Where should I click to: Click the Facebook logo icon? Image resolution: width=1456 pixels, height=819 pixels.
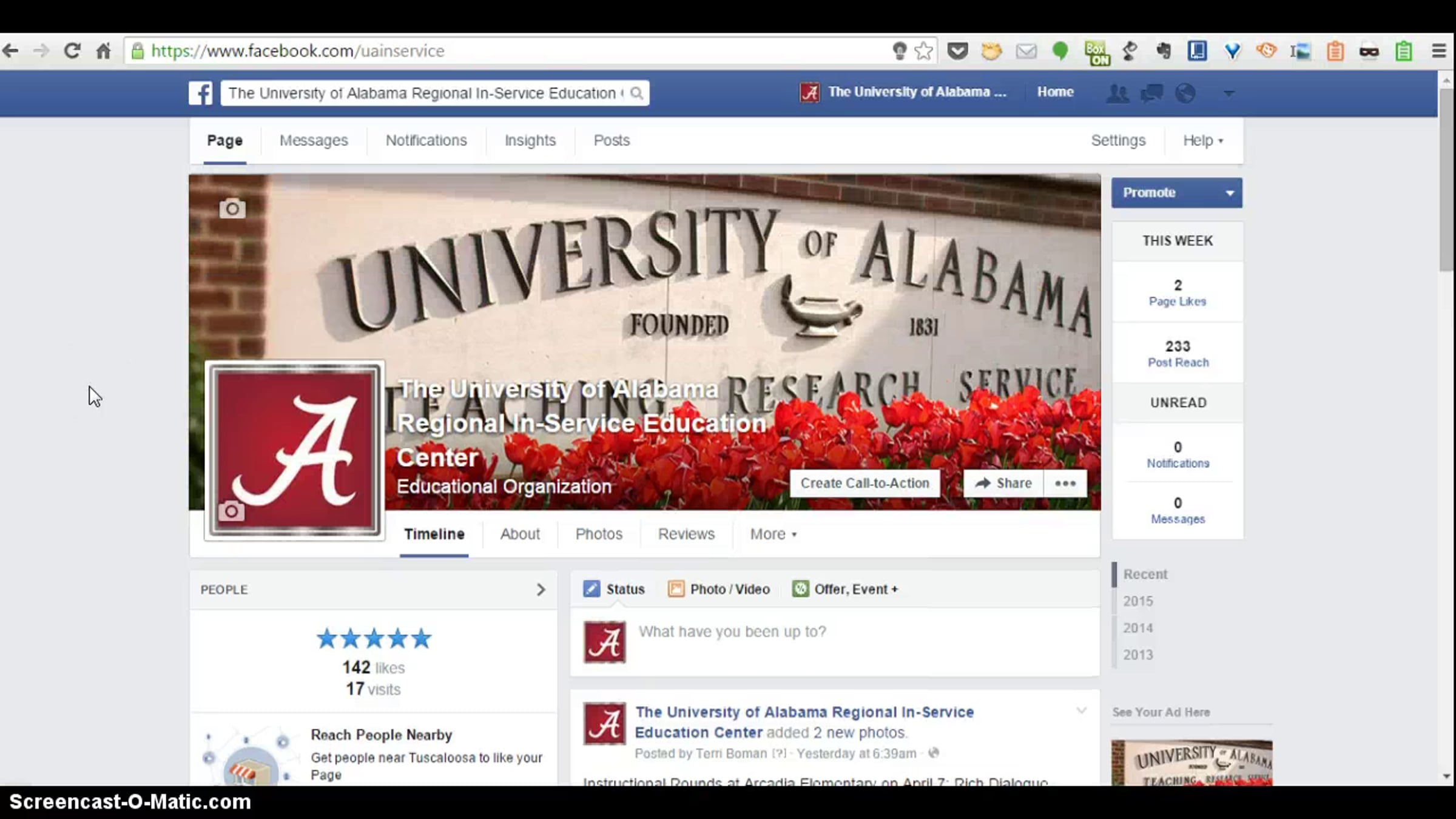click(x=200, y=93)
